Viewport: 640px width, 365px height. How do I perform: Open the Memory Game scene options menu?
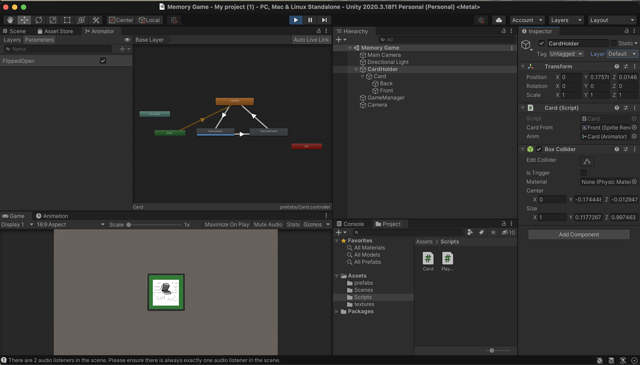[512, 48]
